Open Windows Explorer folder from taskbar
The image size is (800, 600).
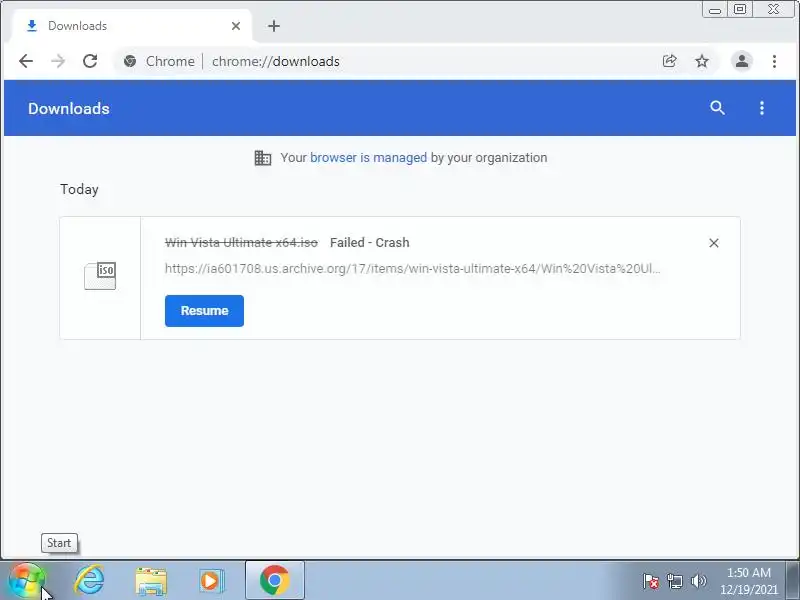click(151, 581)
